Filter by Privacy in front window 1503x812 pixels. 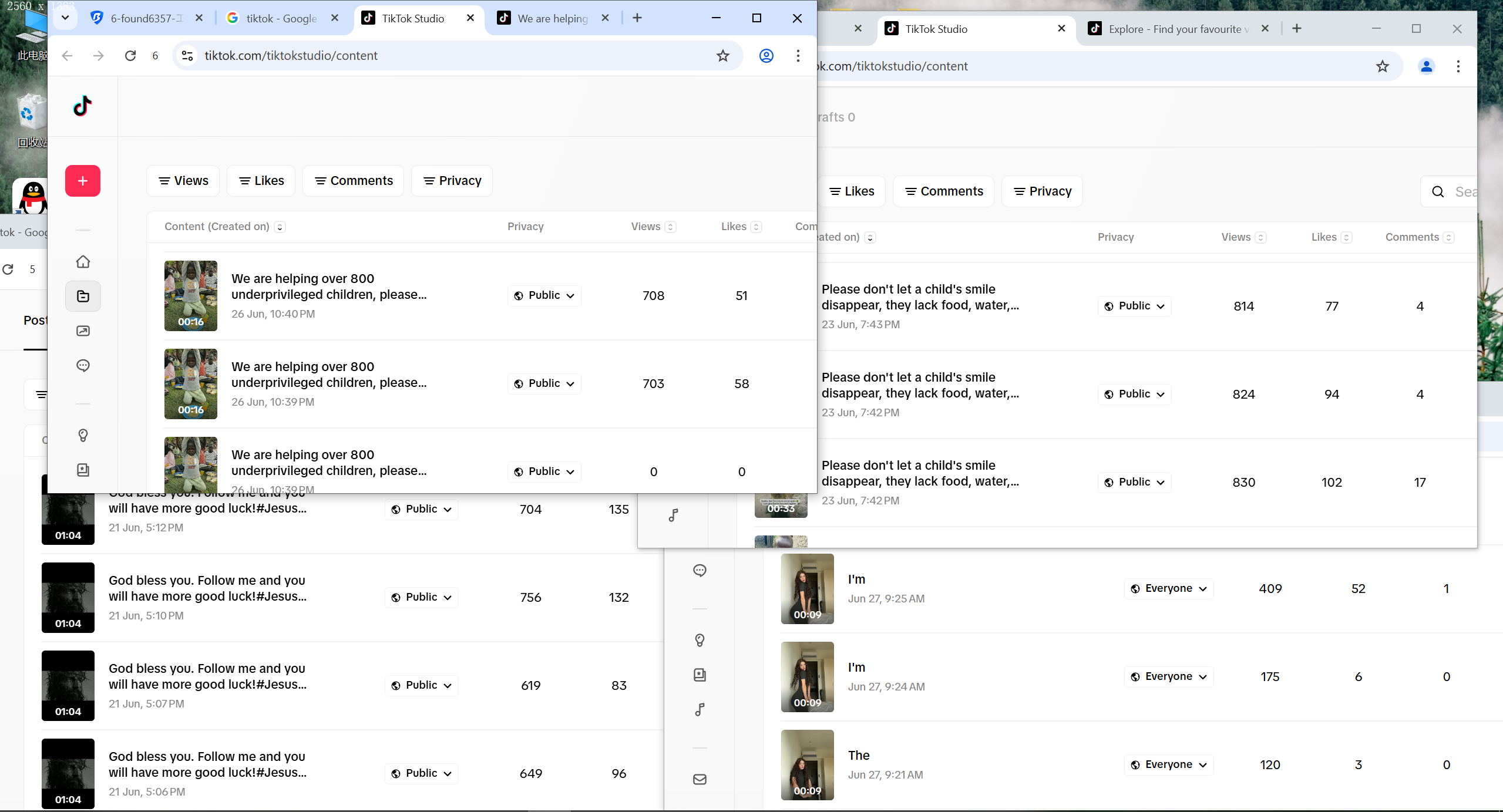[x=452, y=181]
